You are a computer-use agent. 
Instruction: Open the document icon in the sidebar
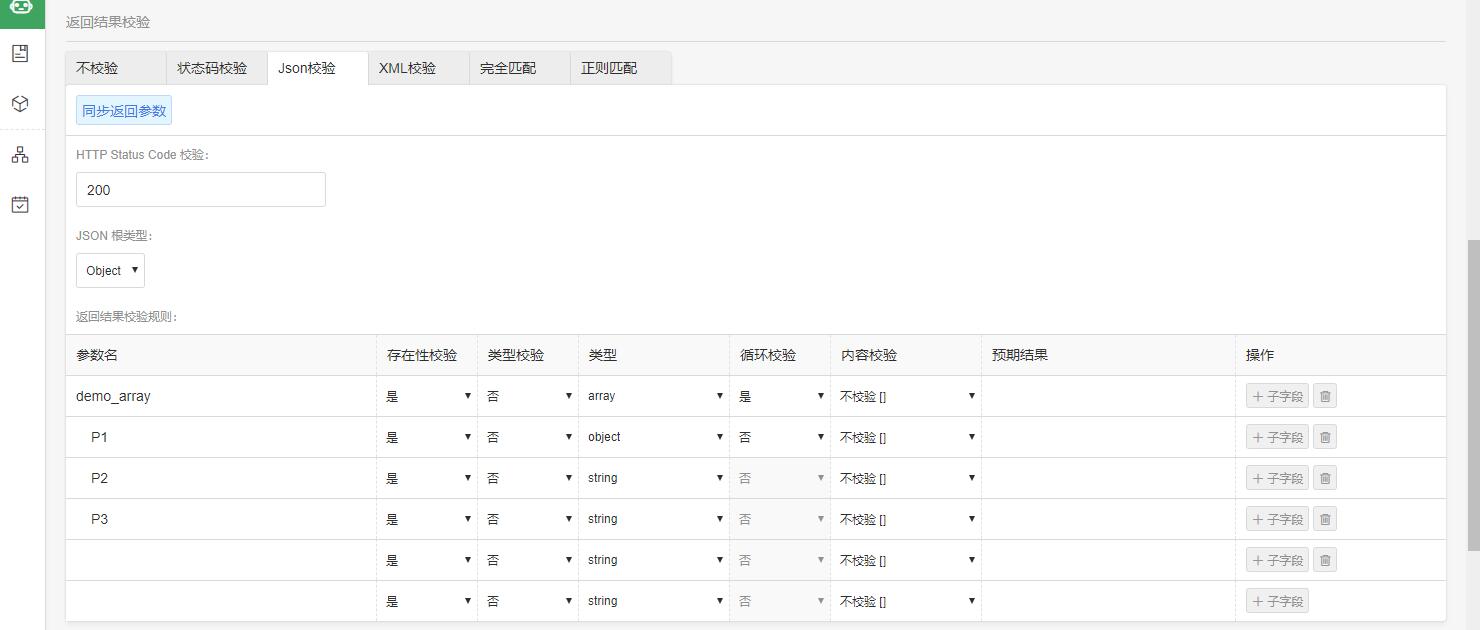coord(20,54)
